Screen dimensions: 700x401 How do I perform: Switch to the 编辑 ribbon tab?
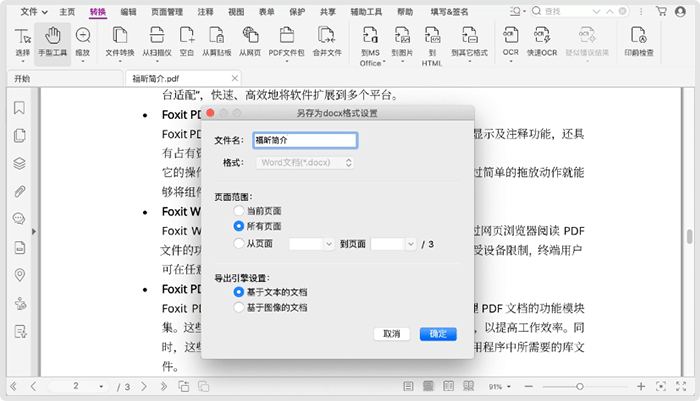pyautogui.click(x=128, y=12)
